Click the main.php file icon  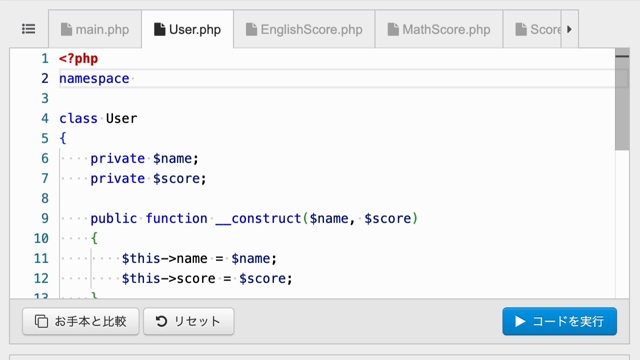66,29
